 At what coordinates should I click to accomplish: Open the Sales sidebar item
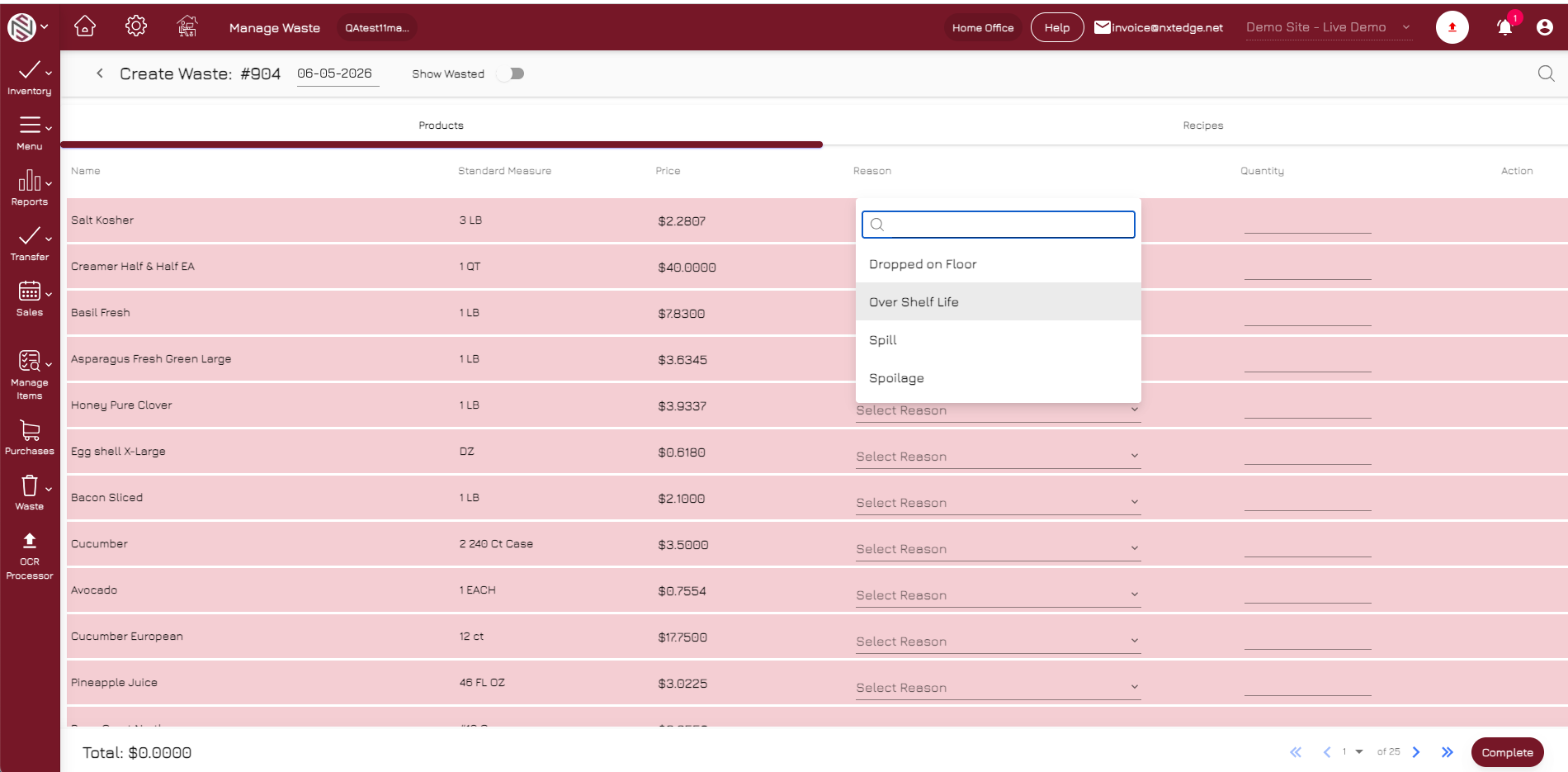30,300
